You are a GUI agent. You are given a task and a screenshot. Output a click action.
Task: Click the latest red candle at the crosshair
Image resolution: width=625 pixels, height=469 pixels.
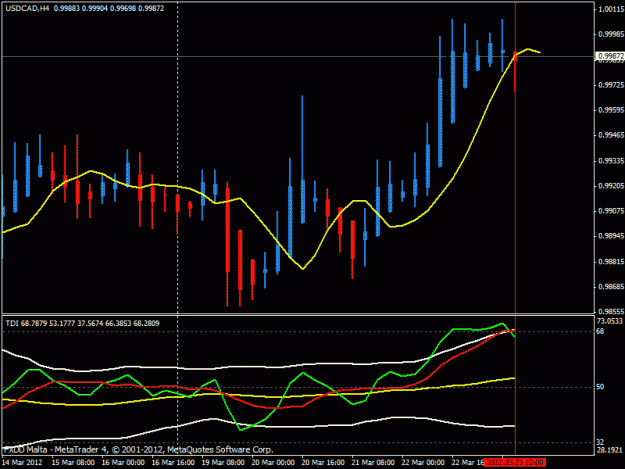click(x=515, y=72)
